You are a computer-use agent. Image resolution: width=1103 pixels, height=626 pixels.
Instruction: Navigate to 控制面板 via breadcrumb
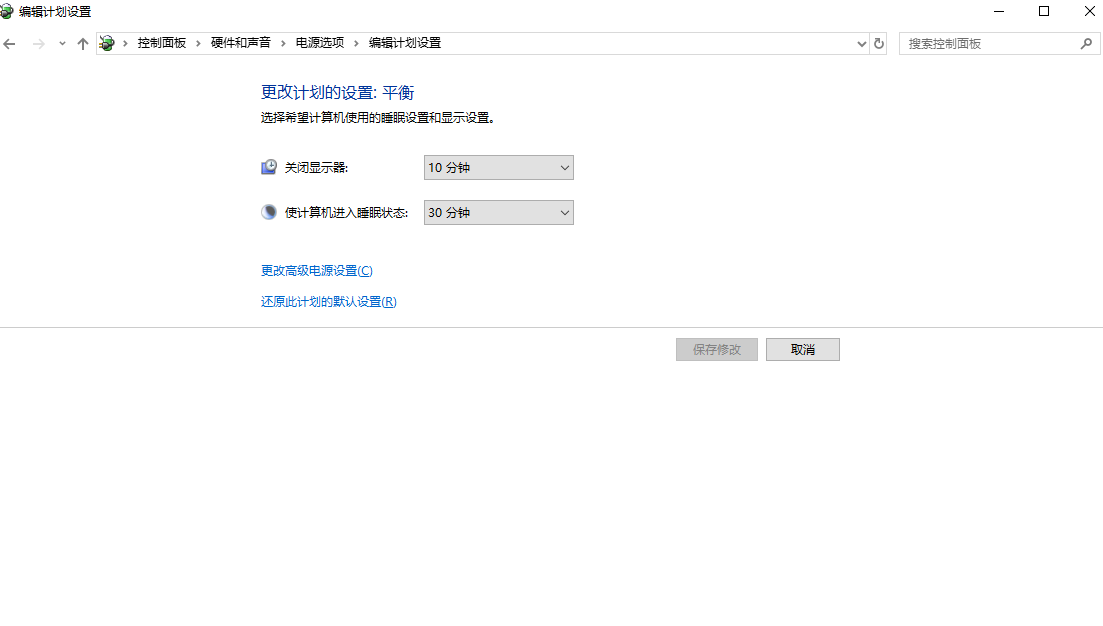pos(162,43)
